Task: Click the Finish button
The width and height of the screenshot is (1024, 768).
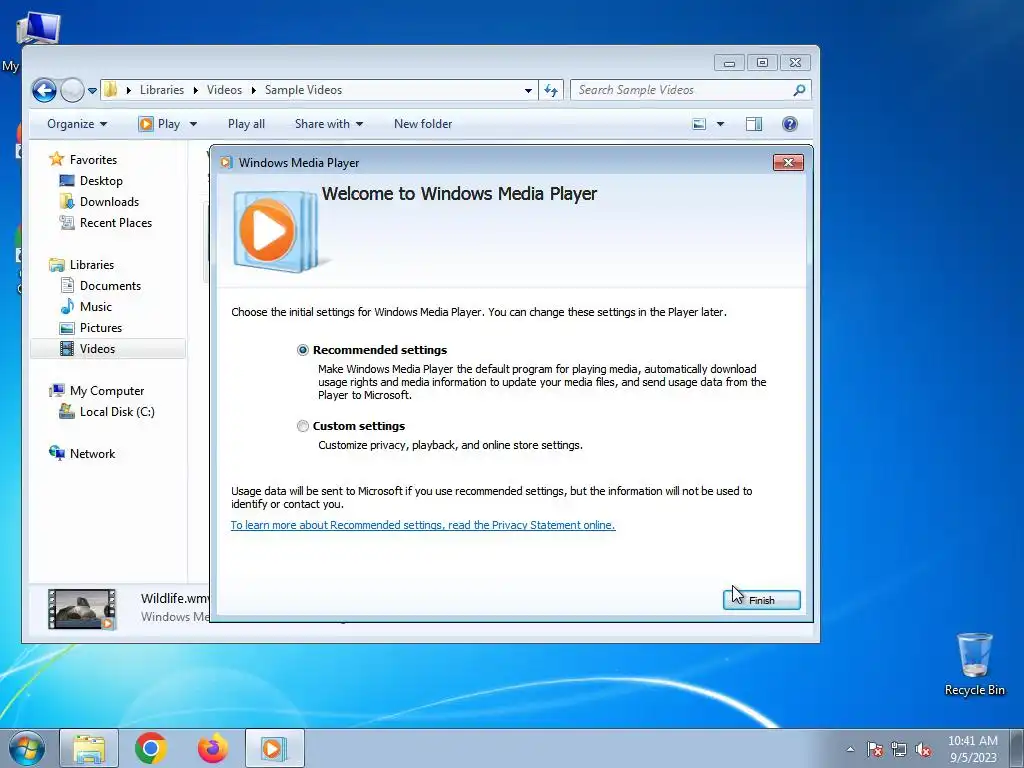Action: click(x=761, y=600)
